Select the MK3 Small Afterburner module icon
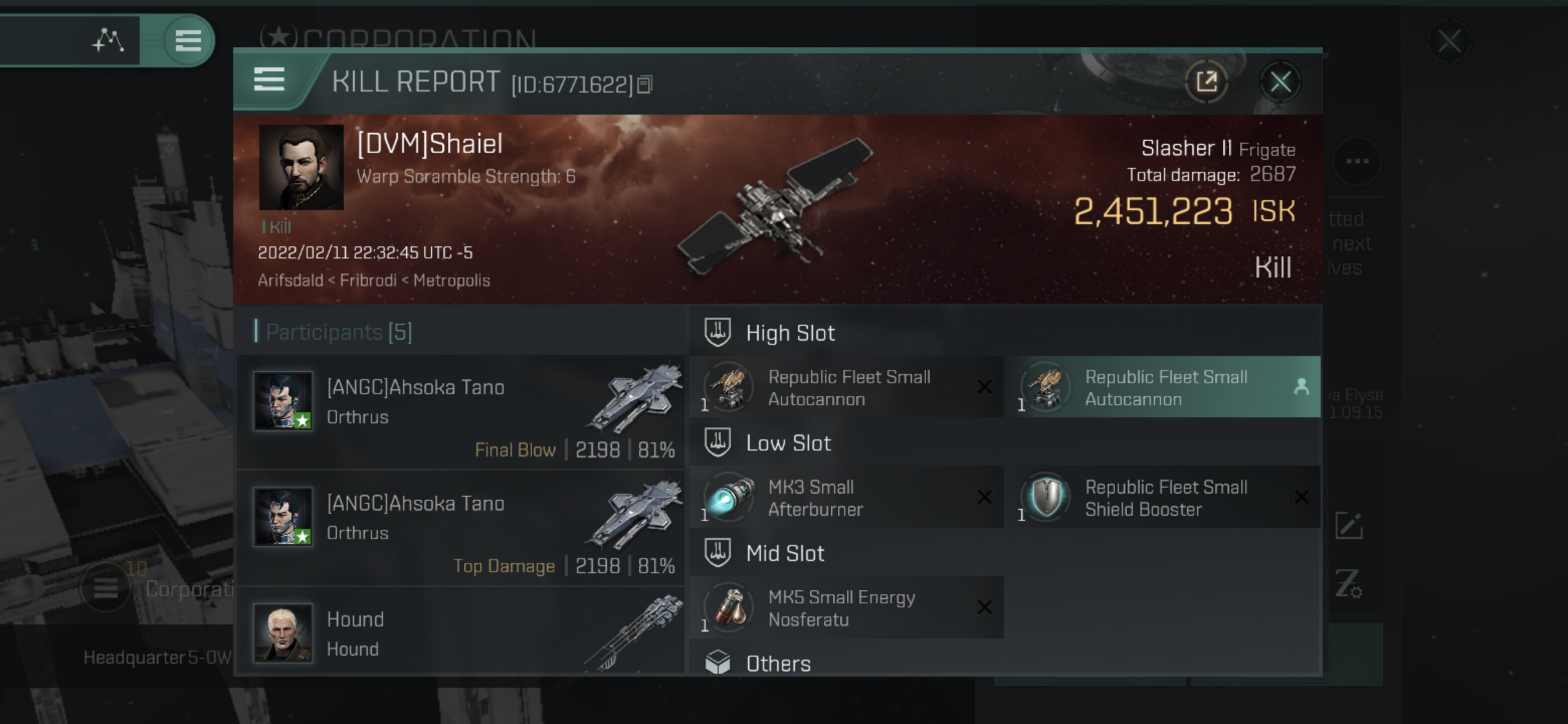This screenshot has height=724, width=1568. click(729, 497)
